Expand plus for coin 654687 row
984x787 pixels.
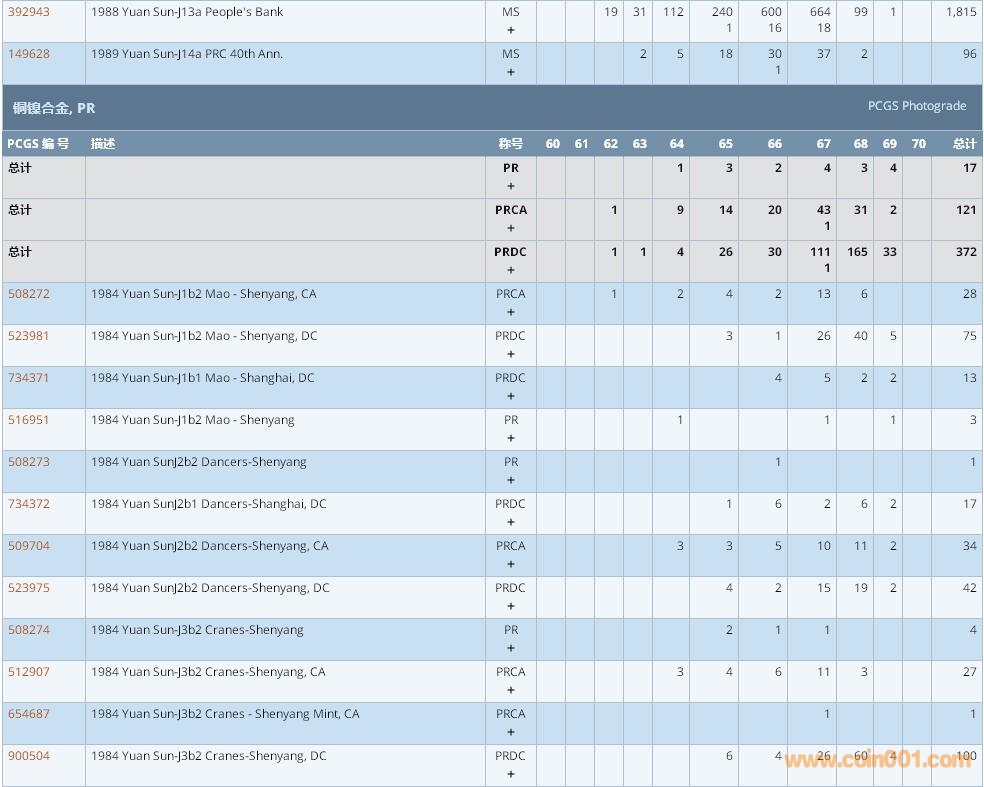tap(511, 732)
